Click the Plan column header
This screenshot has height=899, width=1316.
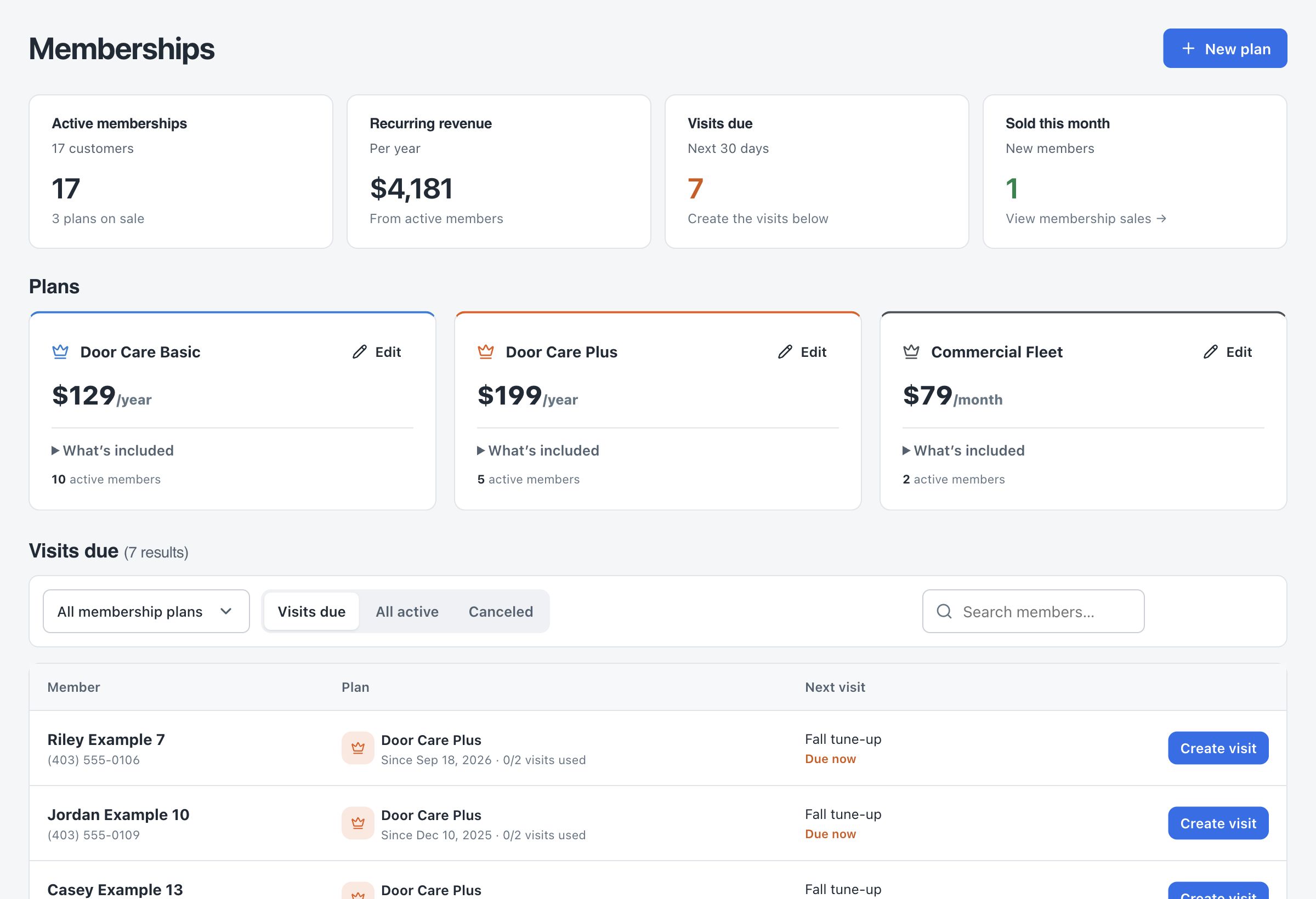(x=355, y=687)
